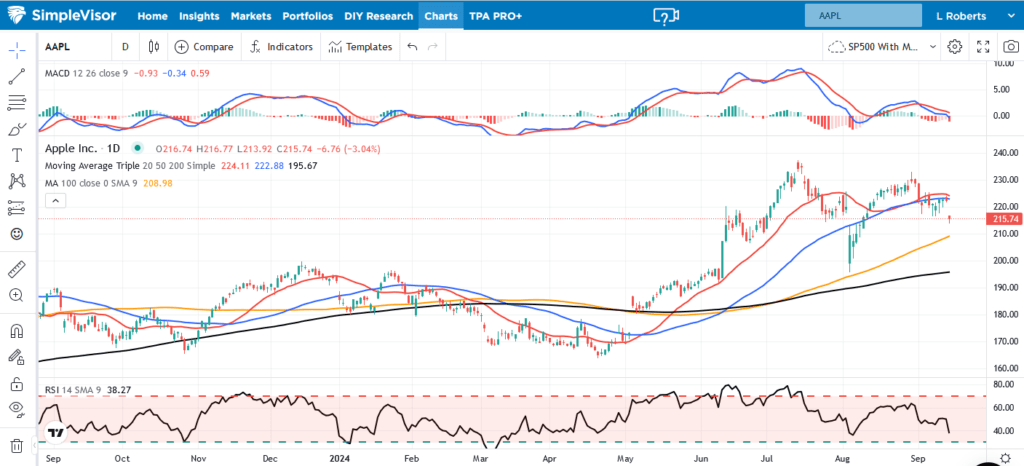Open the Portfolios menu
Screen dimensions: 1024x466
coord(308,16)
